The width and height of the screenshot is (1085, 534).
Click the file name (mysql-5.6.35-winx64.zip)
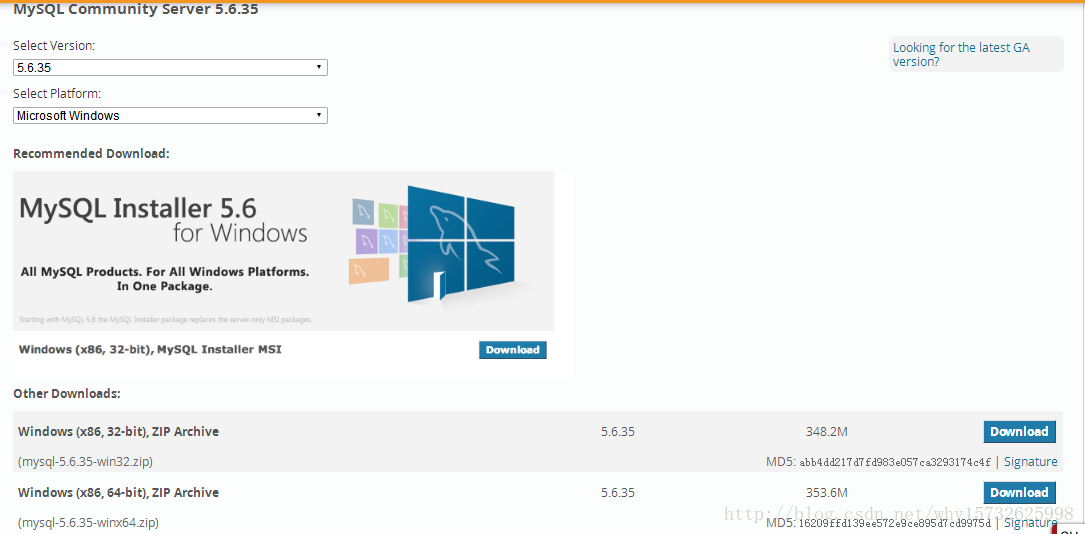tap(88, 522)
